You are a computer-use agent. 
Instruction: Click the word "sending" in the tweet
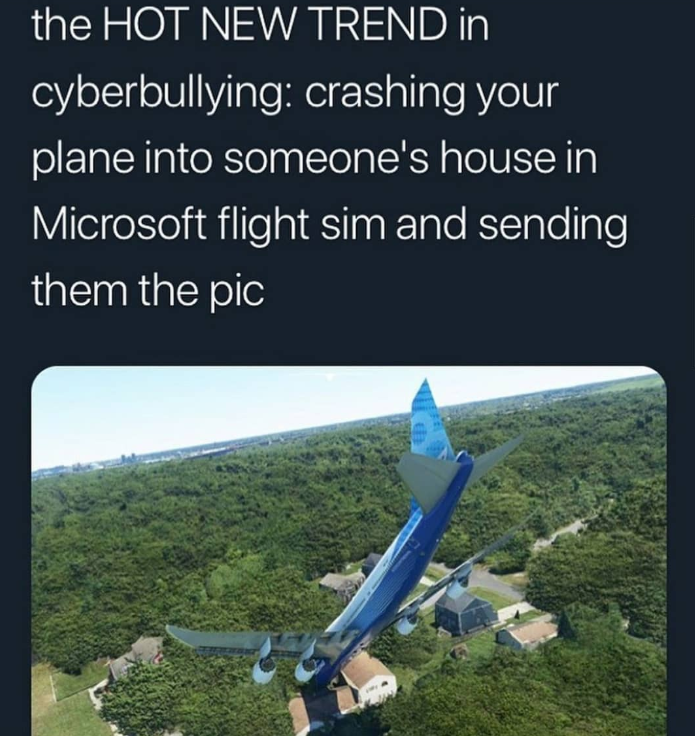click(x=552, y=223)
